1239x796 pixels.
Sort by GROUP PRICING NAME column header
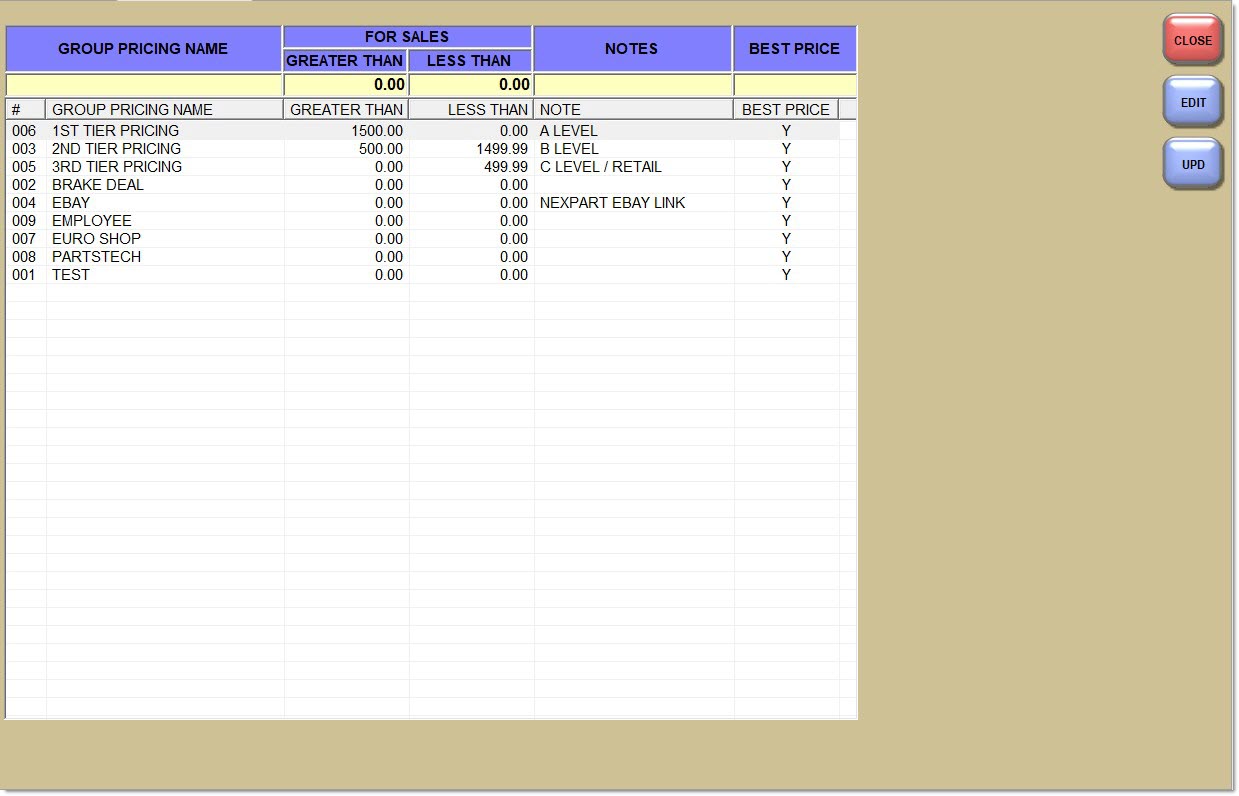pyautogui.click(x=164, y=110)
